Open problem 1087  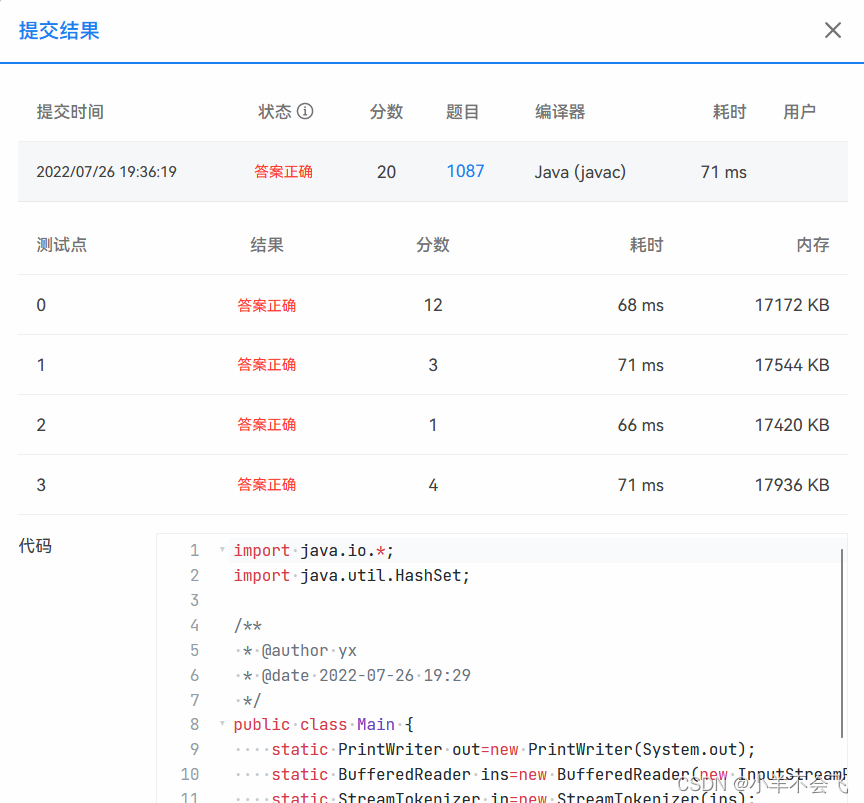[465, 171]
